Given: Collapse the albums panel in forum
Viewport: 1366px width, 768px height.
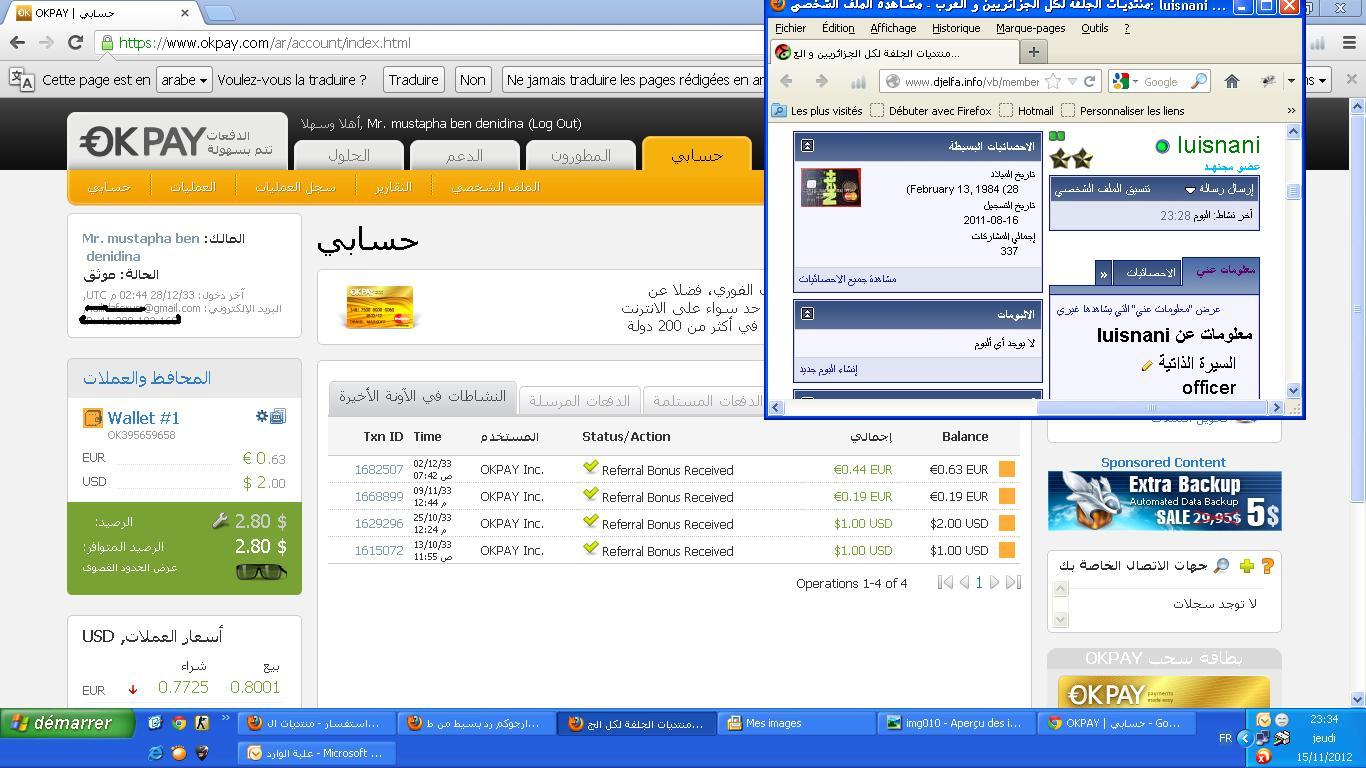Looking at the screenshot, I should [x=807, y=314].
